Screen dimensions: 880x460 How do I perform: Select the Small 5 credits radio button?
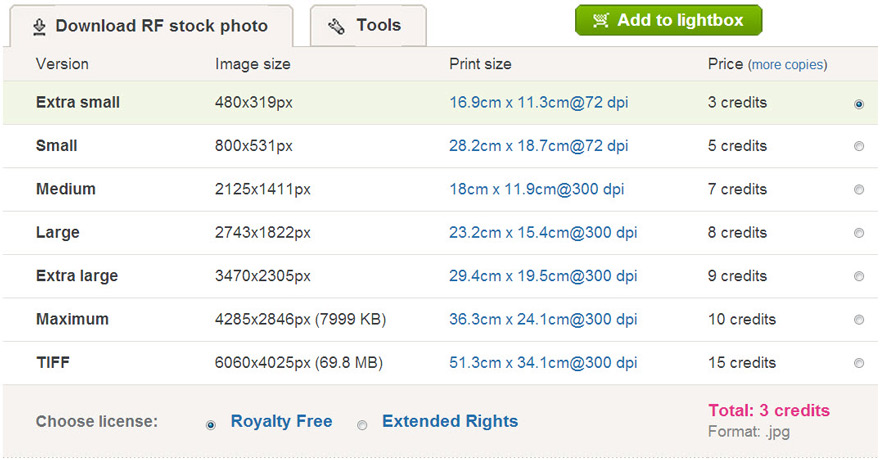coord(859,146)
